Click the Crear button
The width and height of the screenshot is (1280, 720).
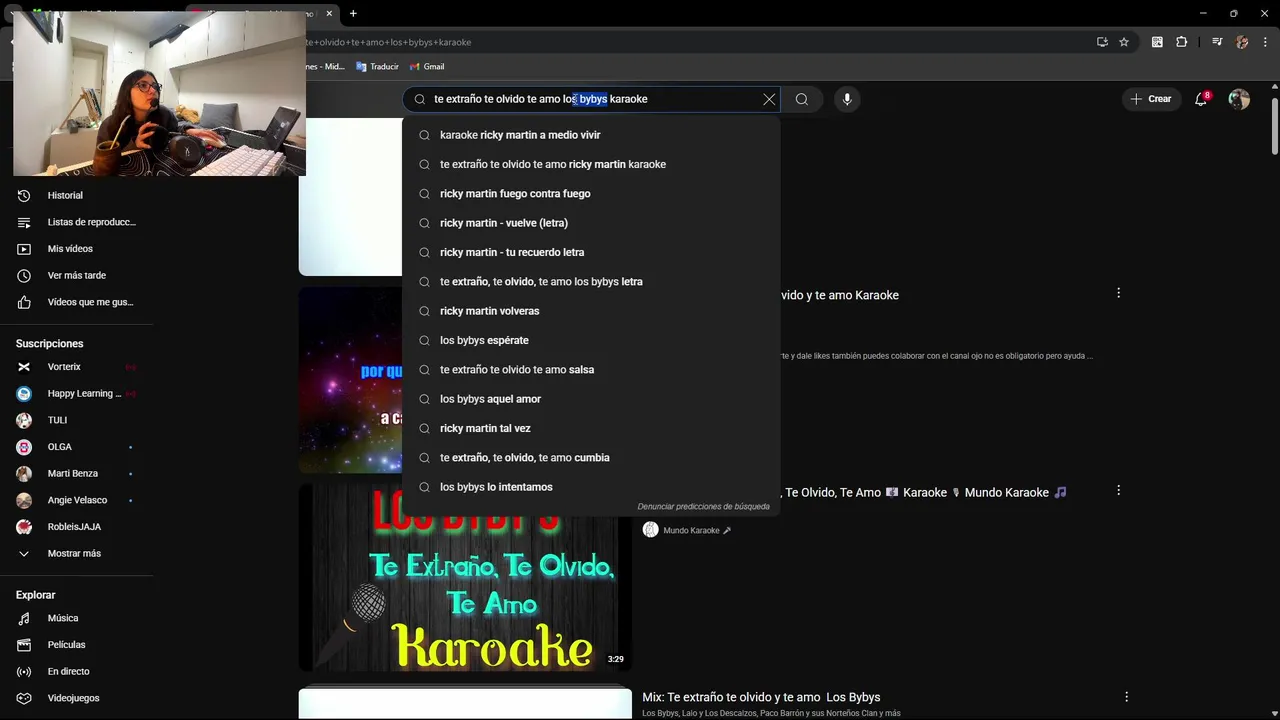pos(1150,99)
